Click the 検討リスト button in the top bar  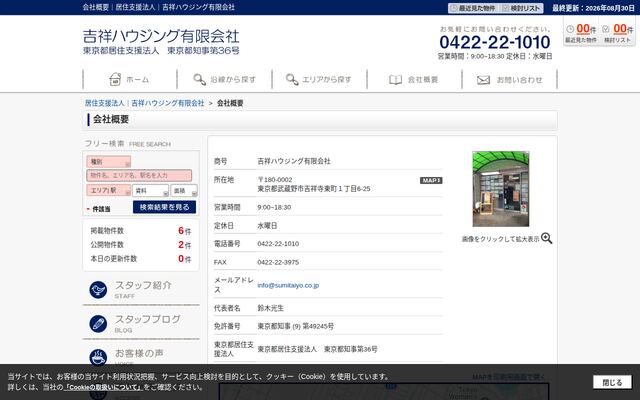coord(521,8)
